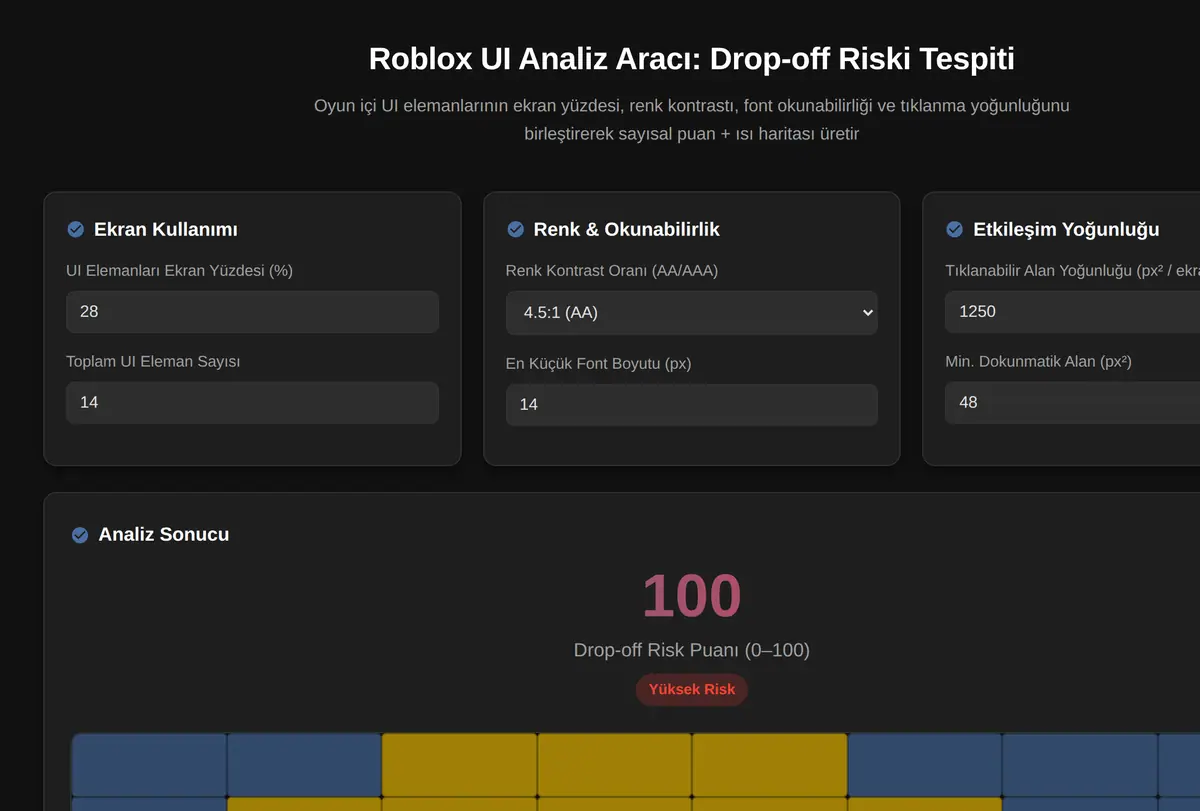The height and width of the screenshot is (811, 1200).
Task: Click the Min. Dokunmatik Alan (px²) label
Action: pyautogui.click(x=1038, y=362)
